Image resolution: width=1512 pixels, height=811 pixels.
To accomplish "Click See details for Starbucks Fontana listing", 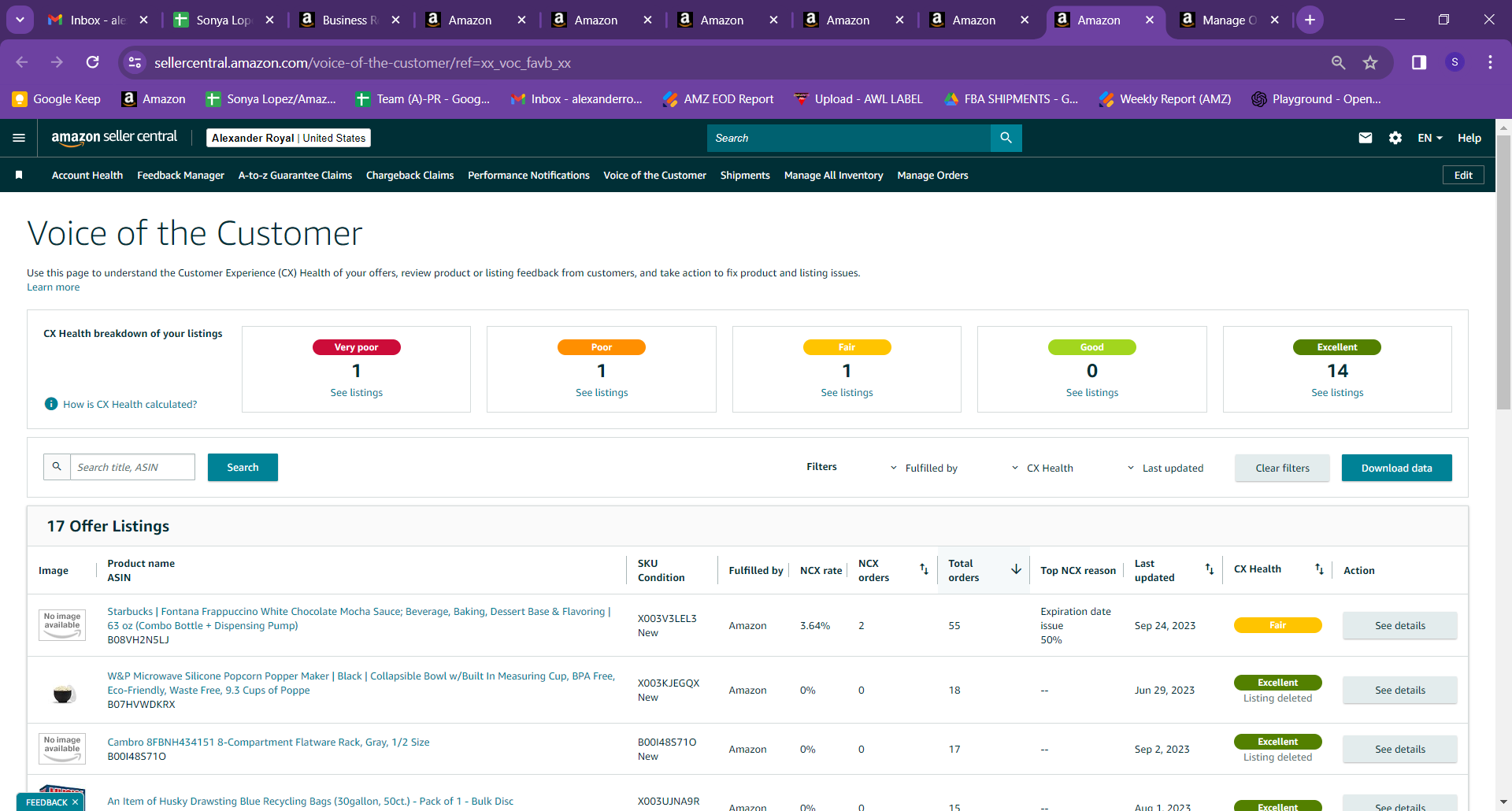I will (x=1399, y=625).
